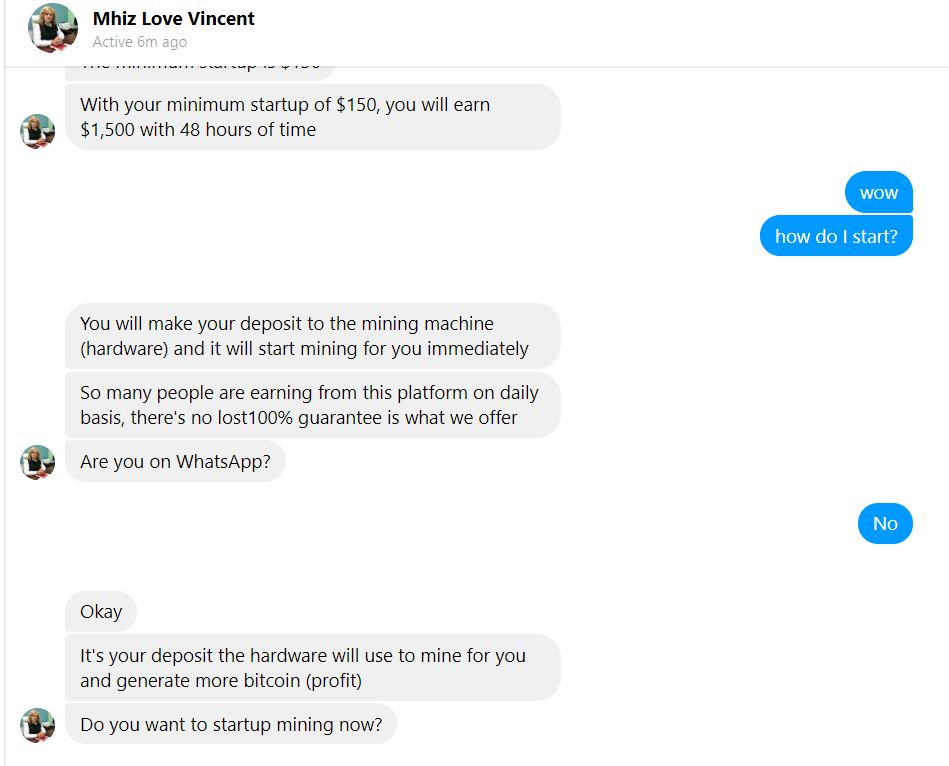
Task: Click the "generate more bitcoin (profit)" message
Action: (x=313, y=668)
